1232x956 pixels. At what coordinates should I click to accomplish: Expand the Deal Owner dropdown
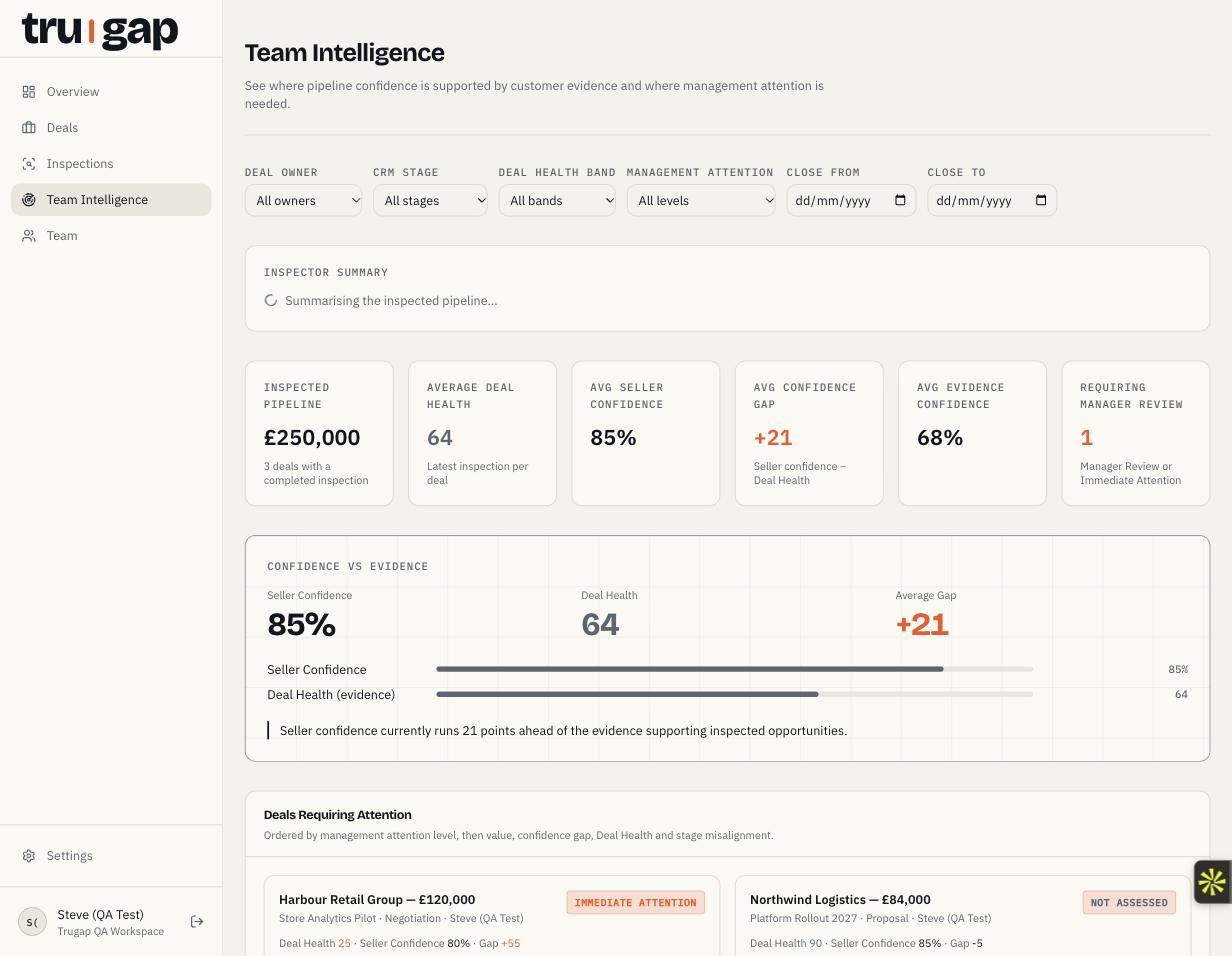click(303, 200)
